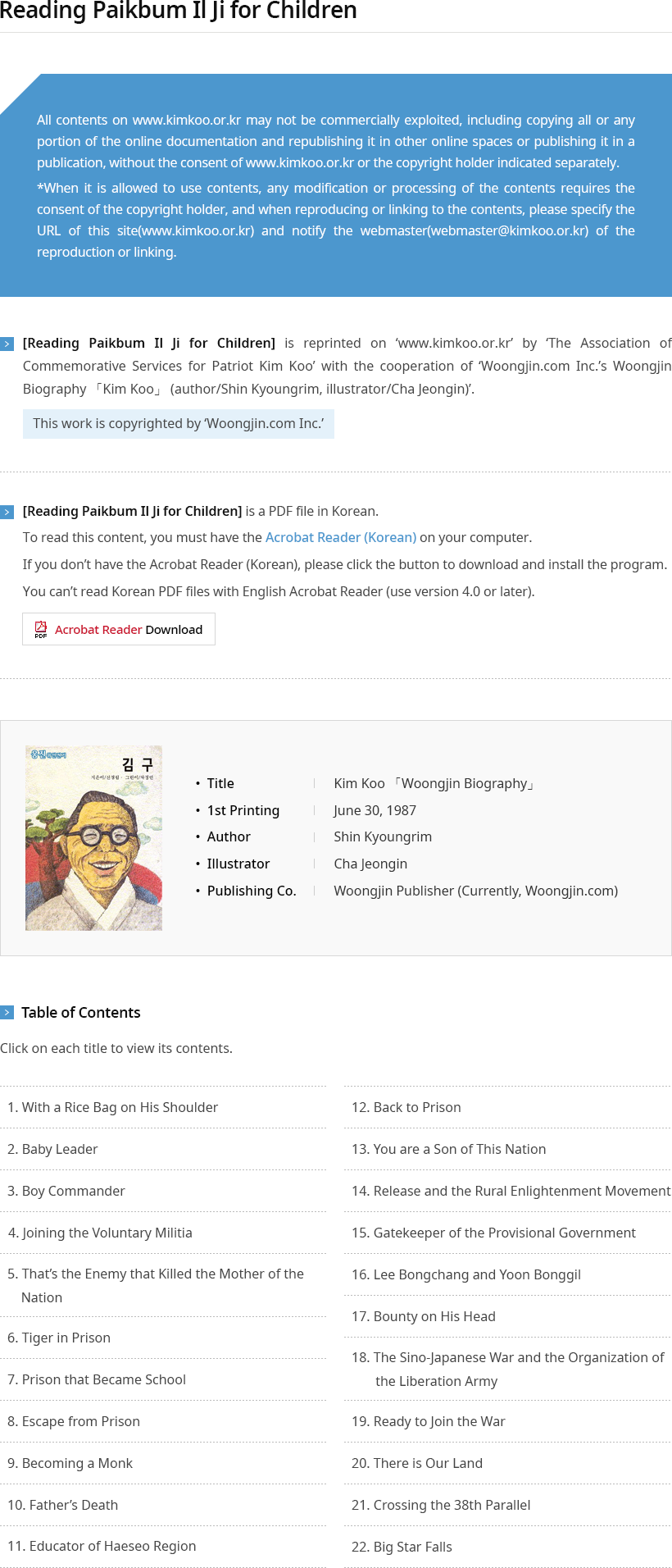View chapter 20 There is Our Land
Viewport: 672px width, 1568px height.
point(417,1463)
